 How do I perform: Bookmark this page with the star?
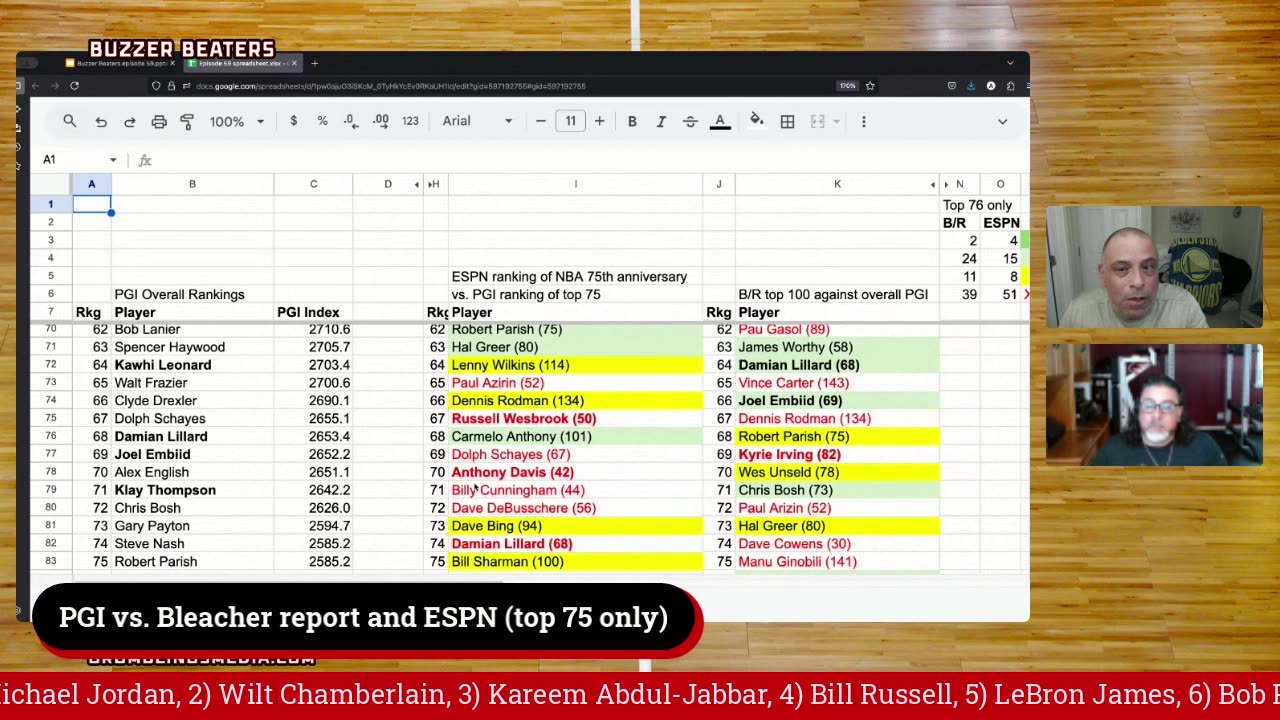coord(870,86)
